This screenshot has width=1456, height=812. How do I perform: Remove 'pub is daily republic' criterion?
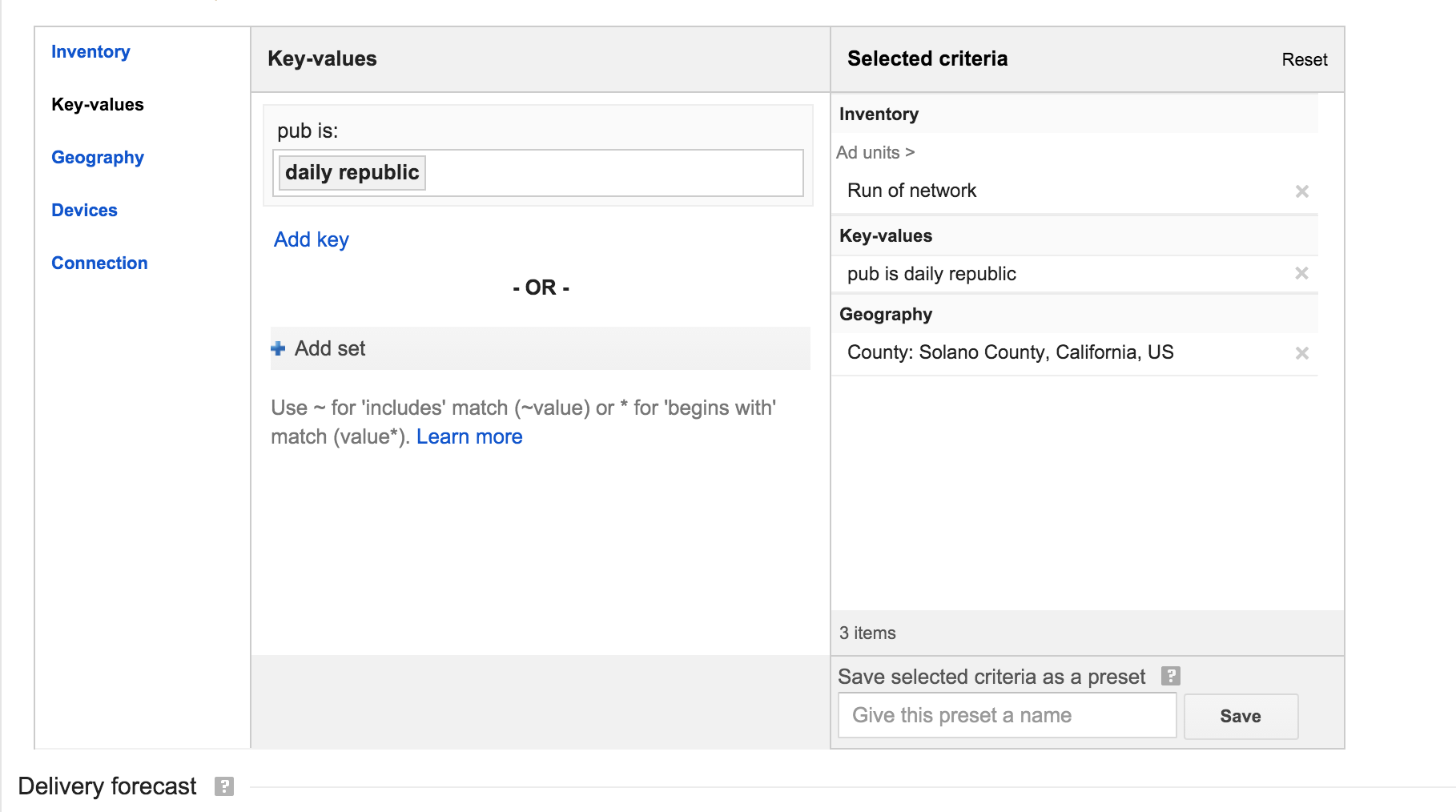click(x=1301, y=273)
